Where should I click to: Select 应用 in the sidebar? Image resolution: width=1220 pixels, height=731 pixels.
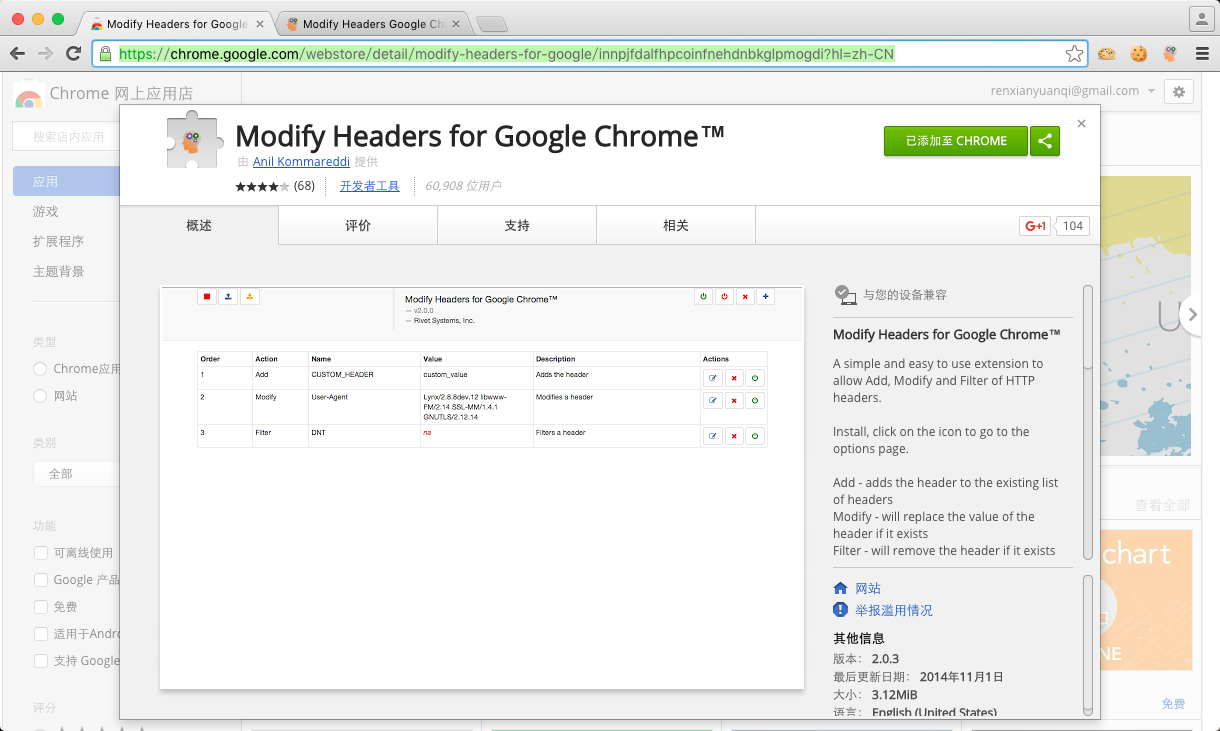coord(66,182)
